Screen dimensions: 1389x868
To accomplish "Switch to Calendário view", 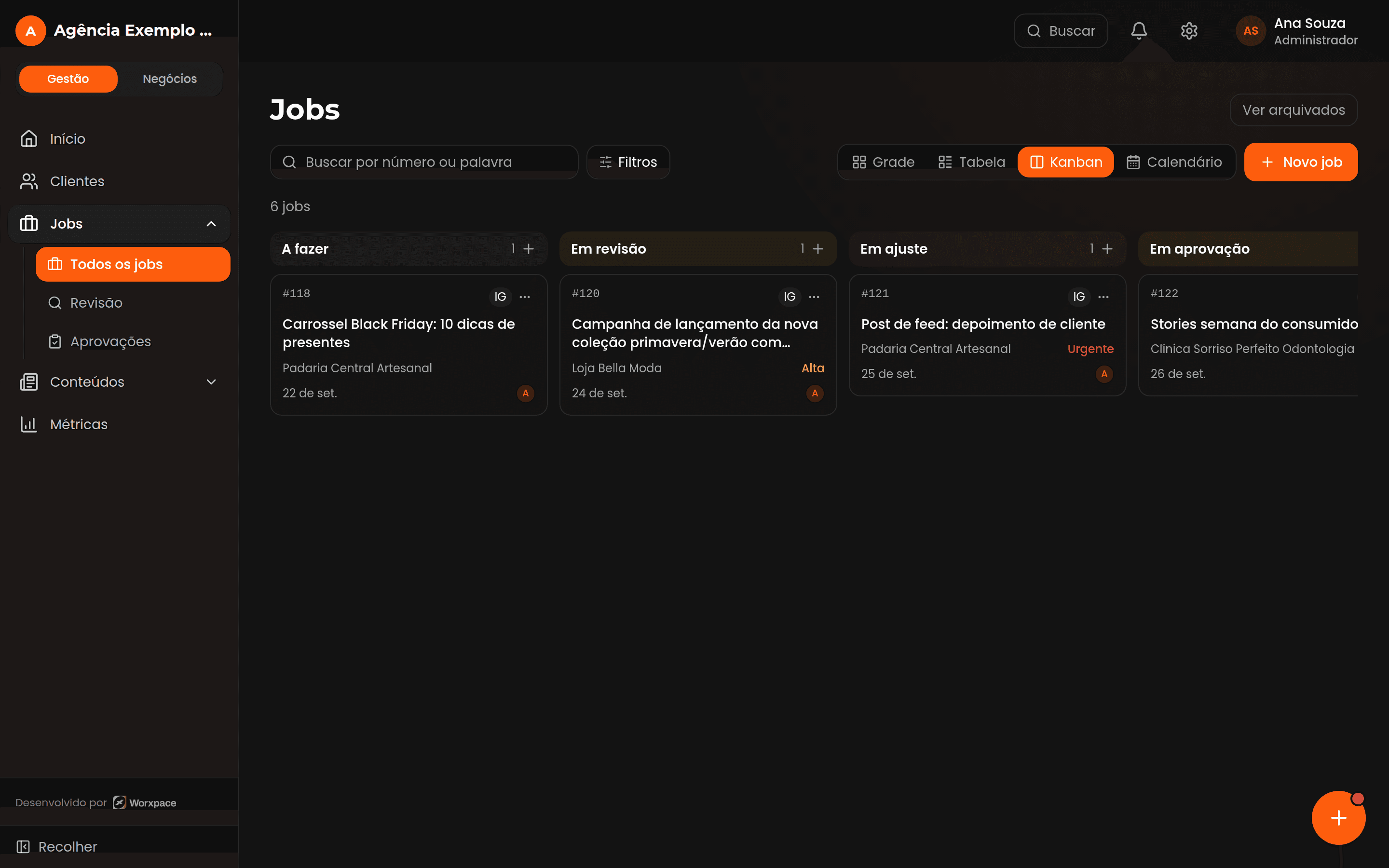I will (1174, 162).
